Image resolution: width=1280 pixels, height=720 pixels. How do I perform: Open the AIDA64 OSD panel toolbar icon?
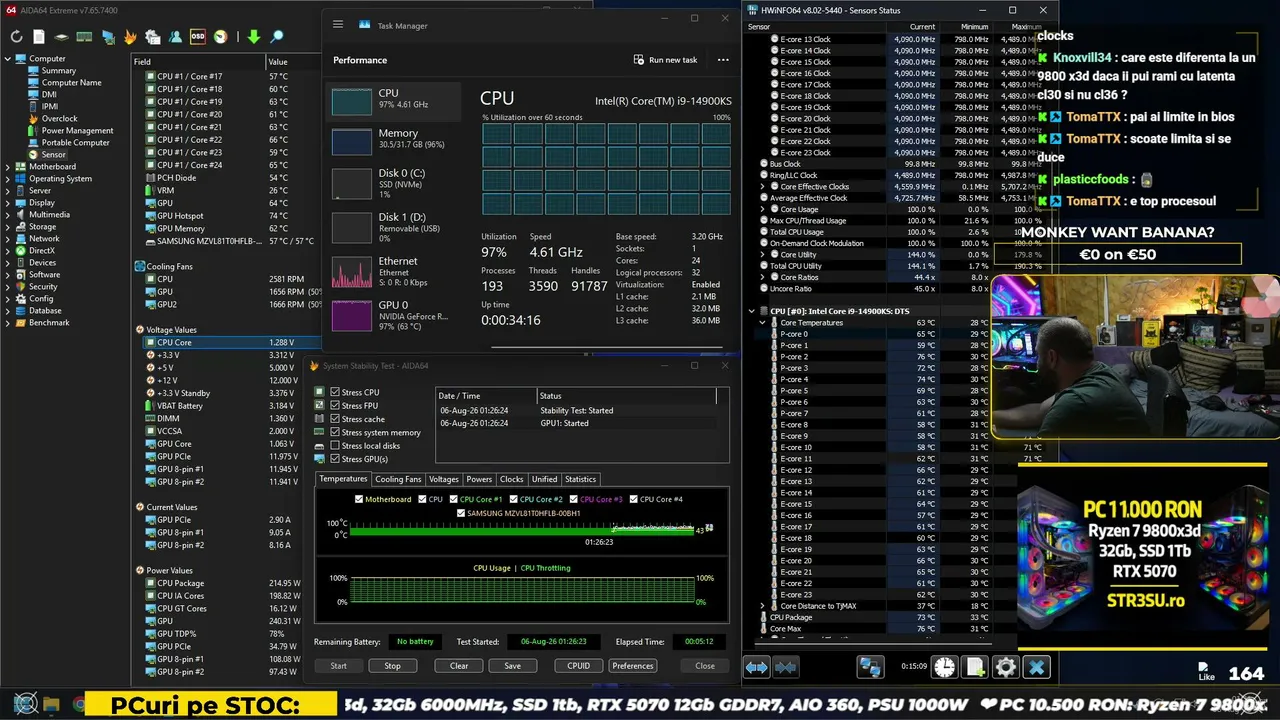pyautogui.click(x=198, y=37)
